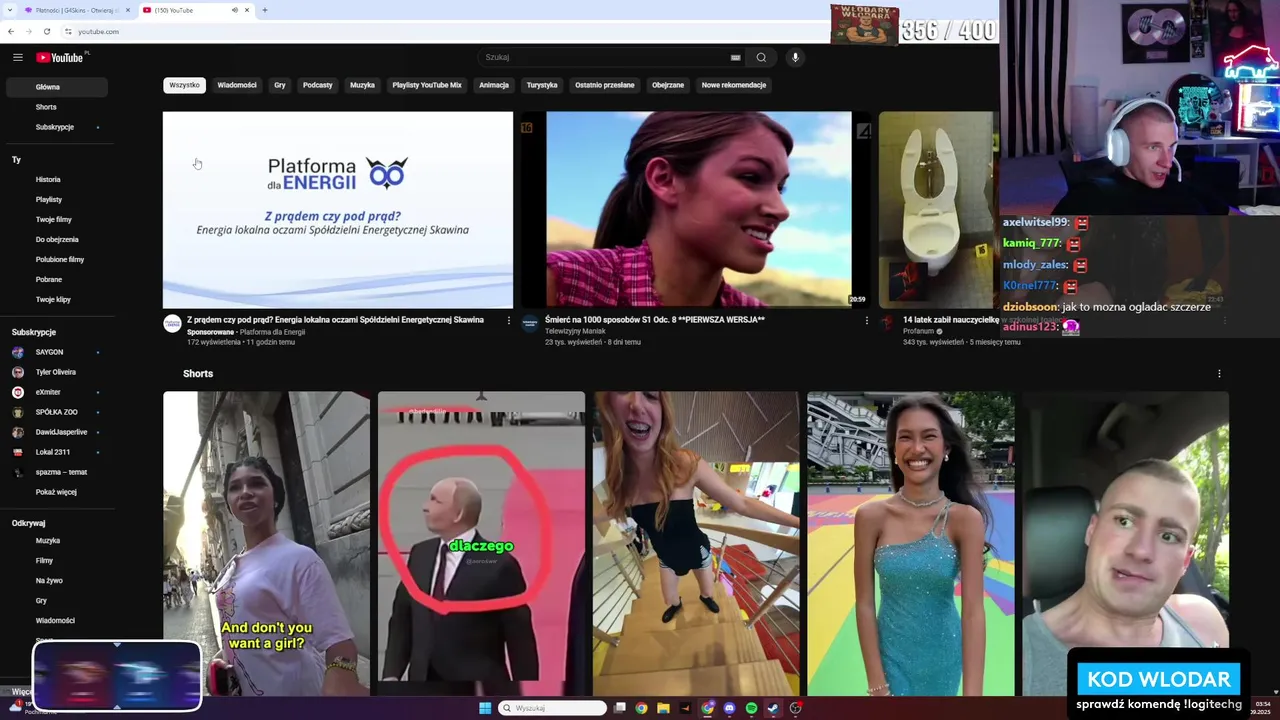Click the browser back arrow
Image resolution: width=1280 pixels, height=720 pixels.
coord(11,31)
